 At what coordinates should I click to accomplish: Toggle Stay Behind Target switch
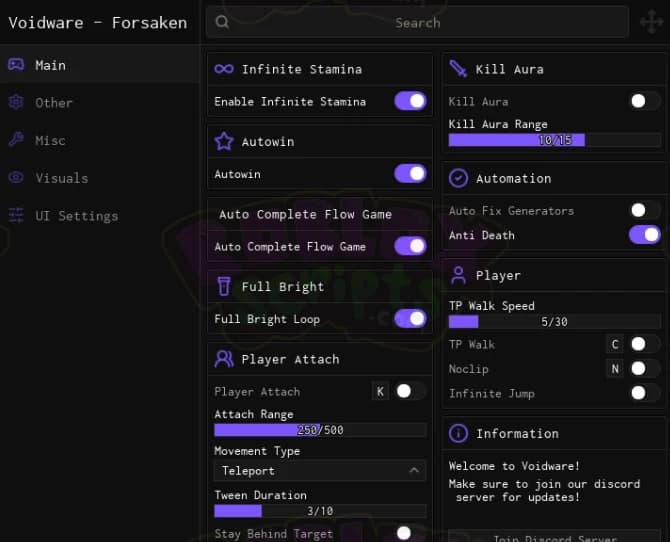pyautogui.click(x=410, y=533)
